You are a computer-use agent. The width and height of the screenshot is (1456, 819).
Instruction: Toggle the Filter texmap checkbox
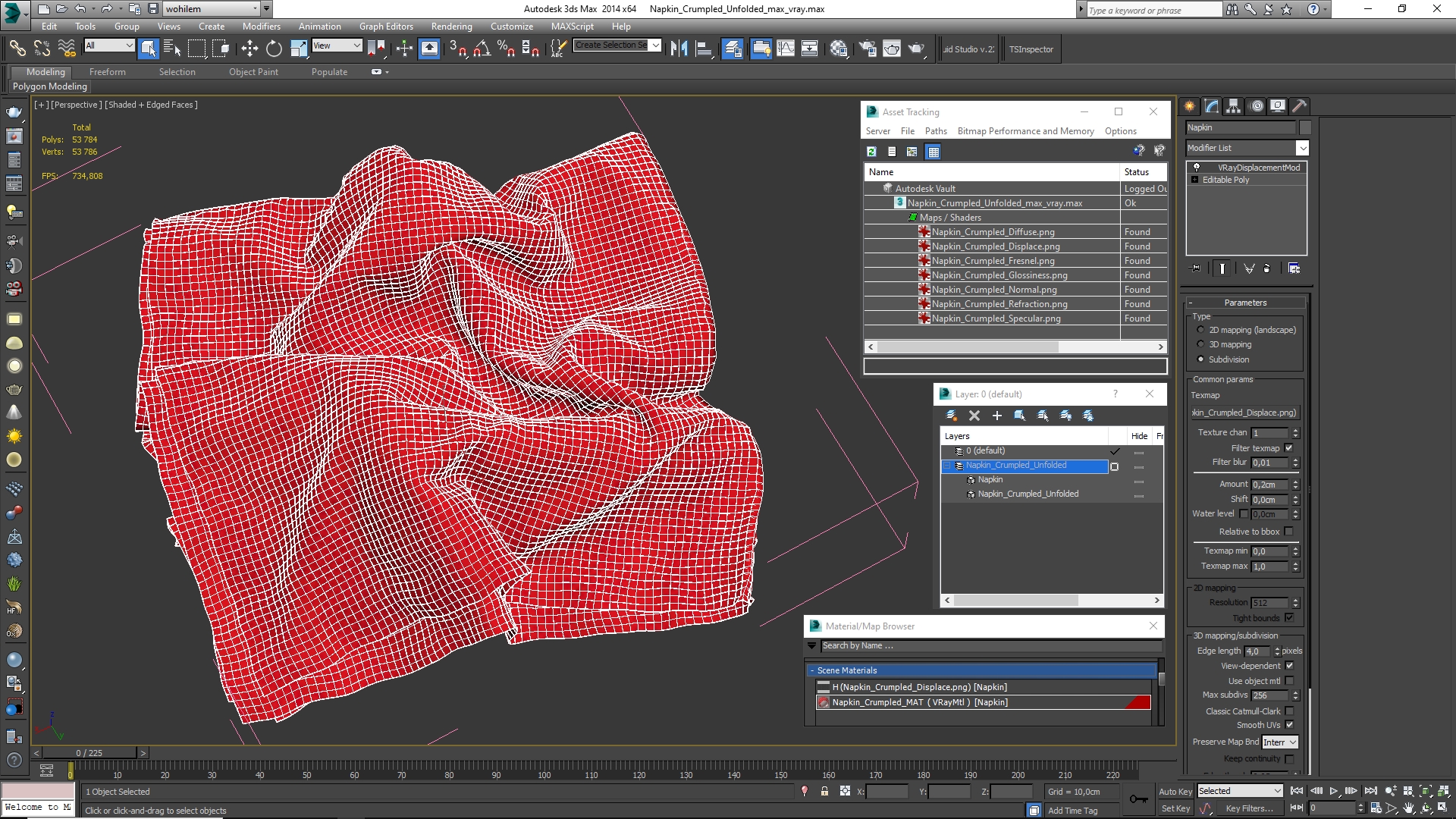coord(1288,448)
